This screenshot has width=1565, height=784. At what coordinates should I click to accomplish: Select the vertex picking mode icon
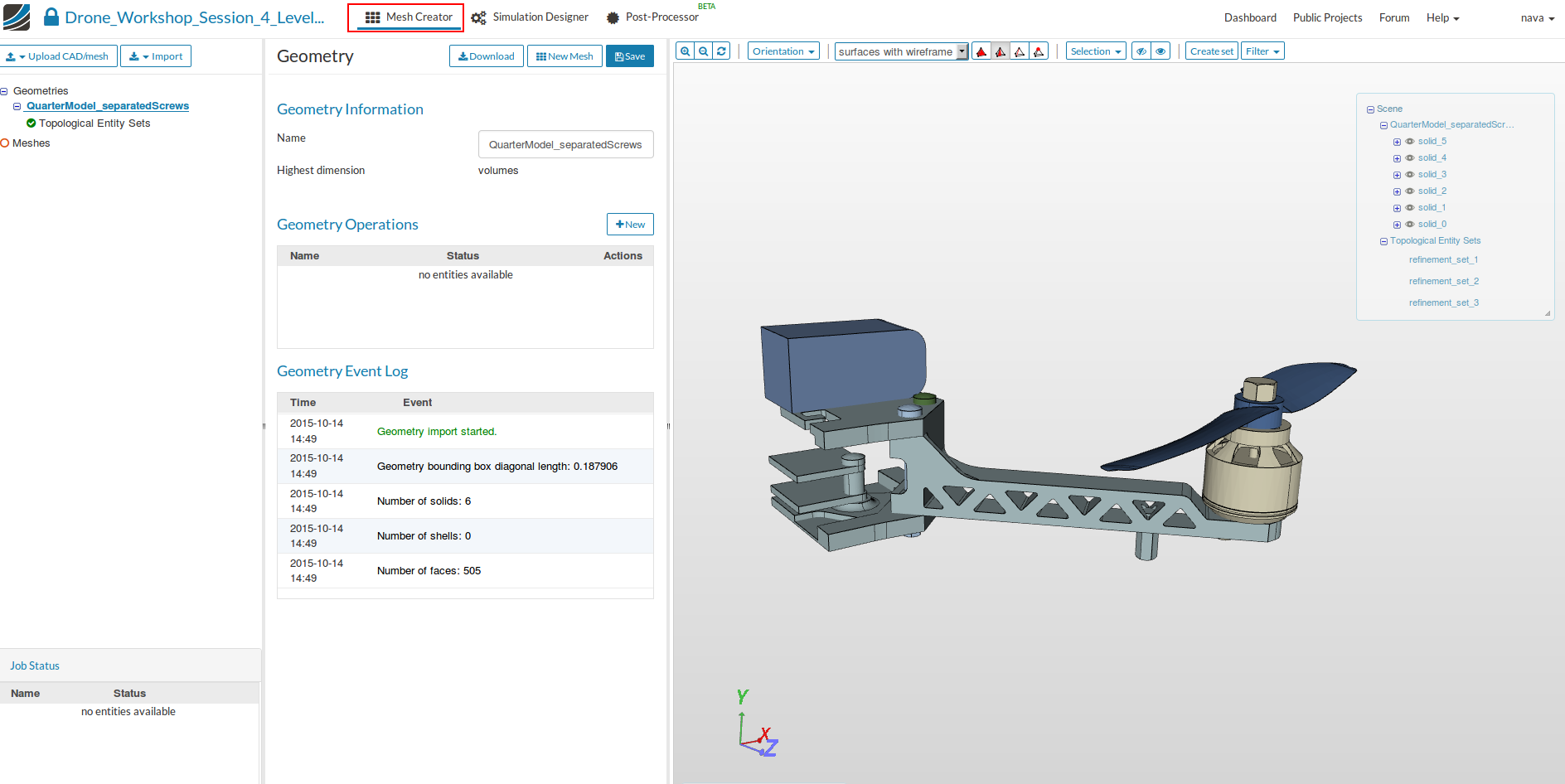pyautogui.click(x=1039, y=51)
